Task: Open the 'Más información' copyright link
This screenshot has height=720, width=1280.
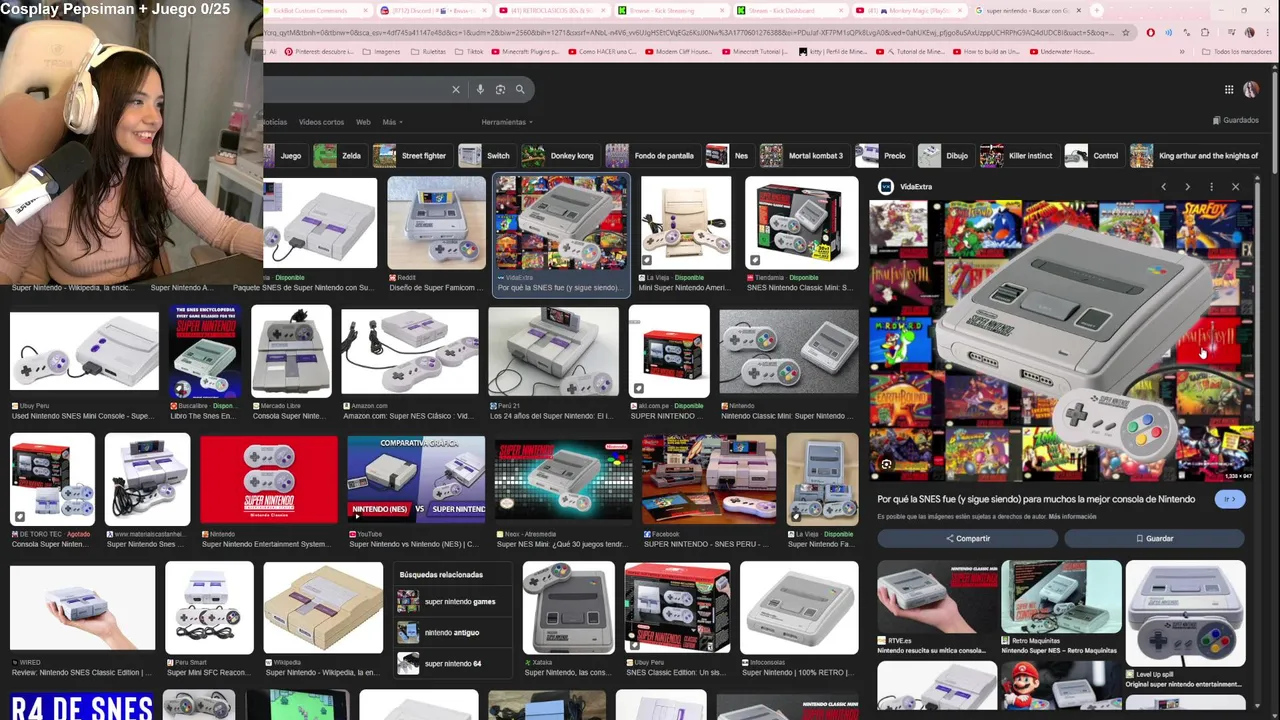Action: click(x=1073, y=517)
